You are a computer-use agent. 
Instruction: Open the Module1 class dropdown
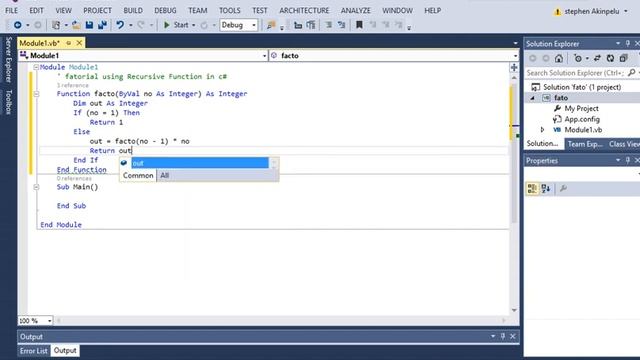tap(264, 56)
